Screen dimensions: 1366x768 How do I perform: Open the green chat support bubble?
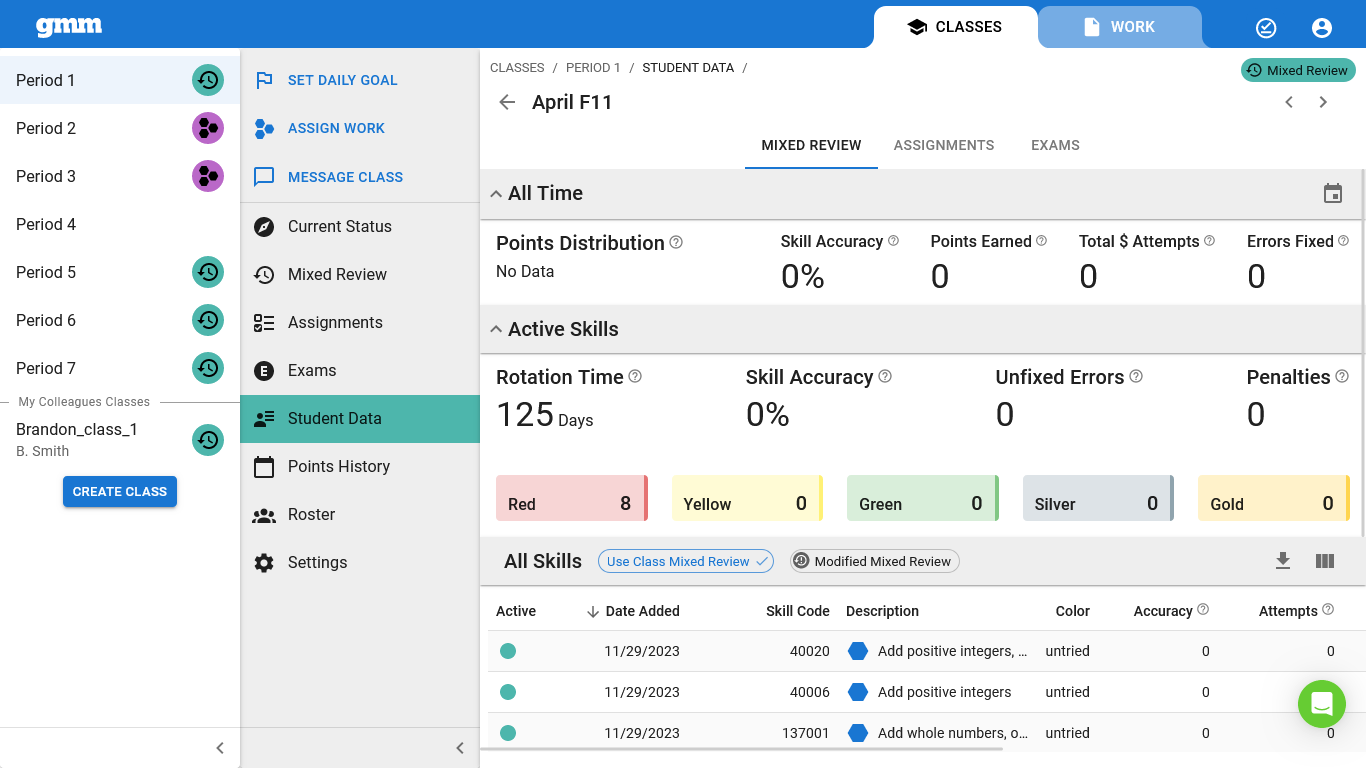coord(1322,703)
